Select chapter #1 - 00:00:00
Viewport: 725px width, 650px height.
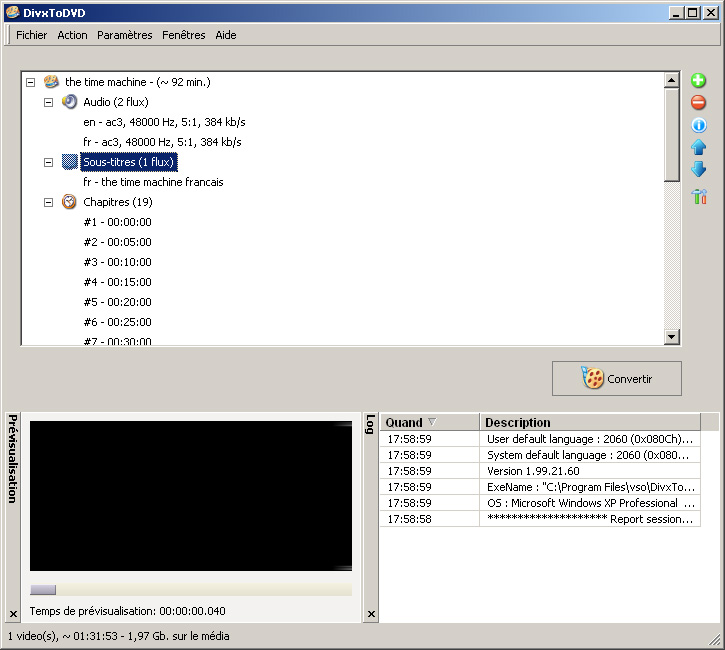[117, 222]
